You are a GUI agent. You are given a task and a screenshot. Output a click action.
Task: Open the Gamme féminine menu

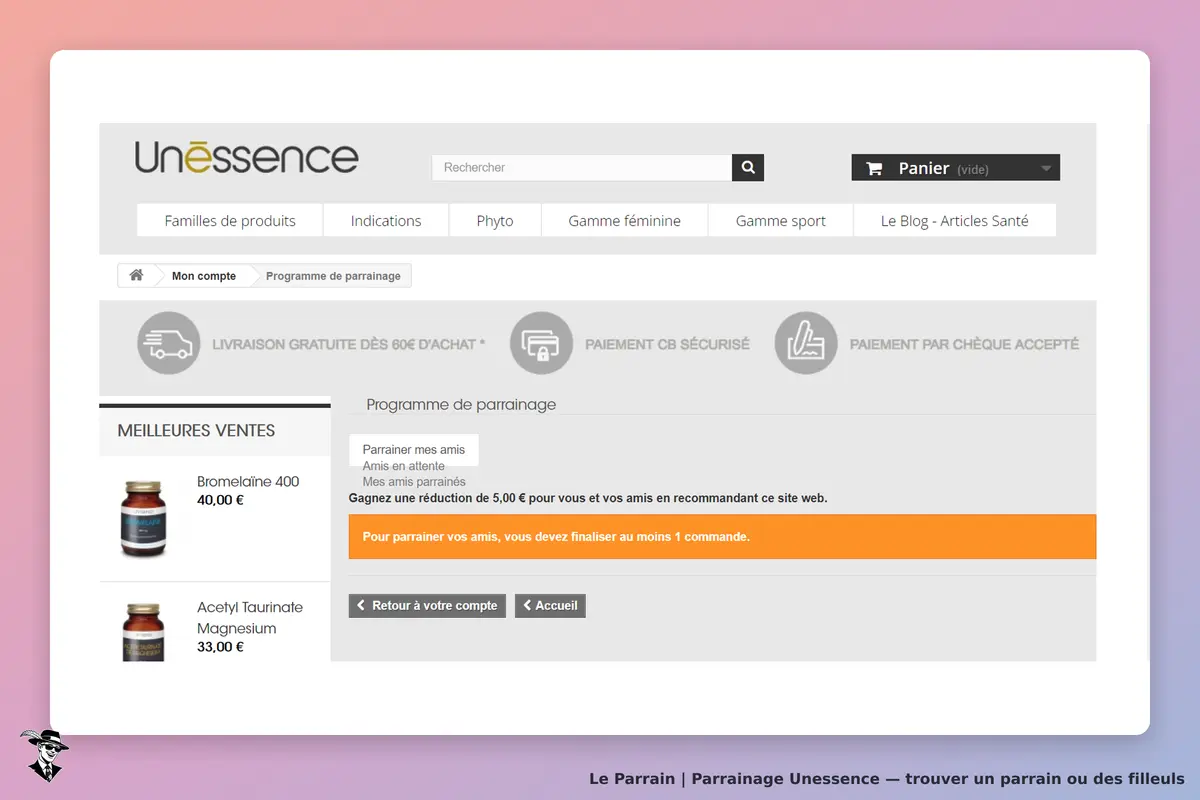tap(625, 221)
